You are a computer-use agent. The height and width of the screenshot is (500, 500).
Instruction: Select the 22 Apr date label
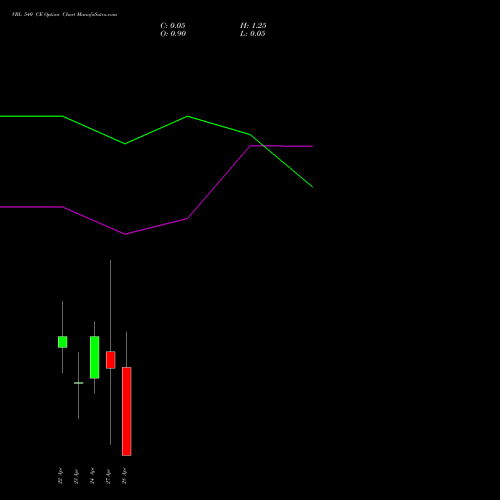60,476
